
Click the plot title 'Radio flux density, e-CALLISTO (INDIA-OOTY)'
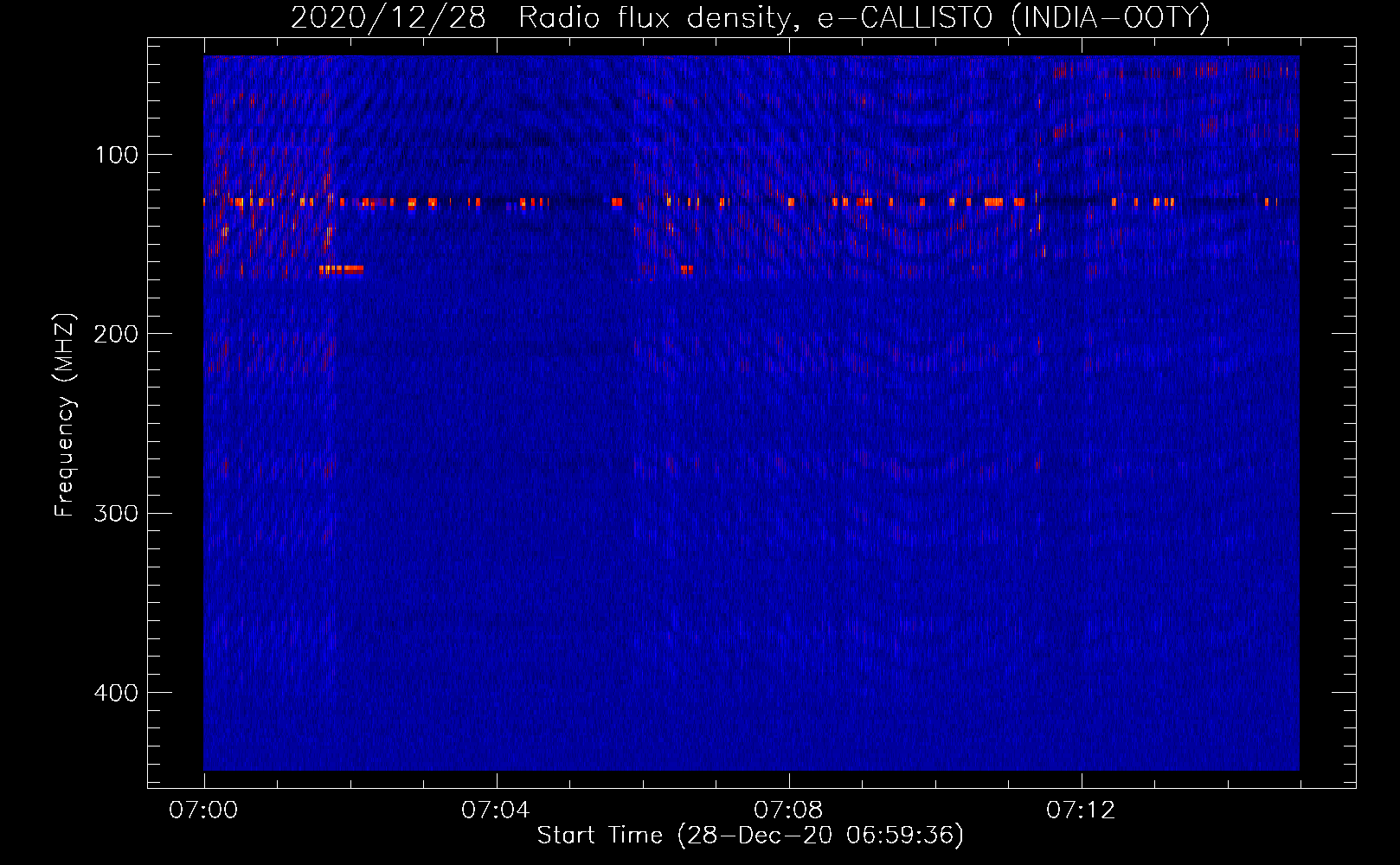click(x=864, y=17)
